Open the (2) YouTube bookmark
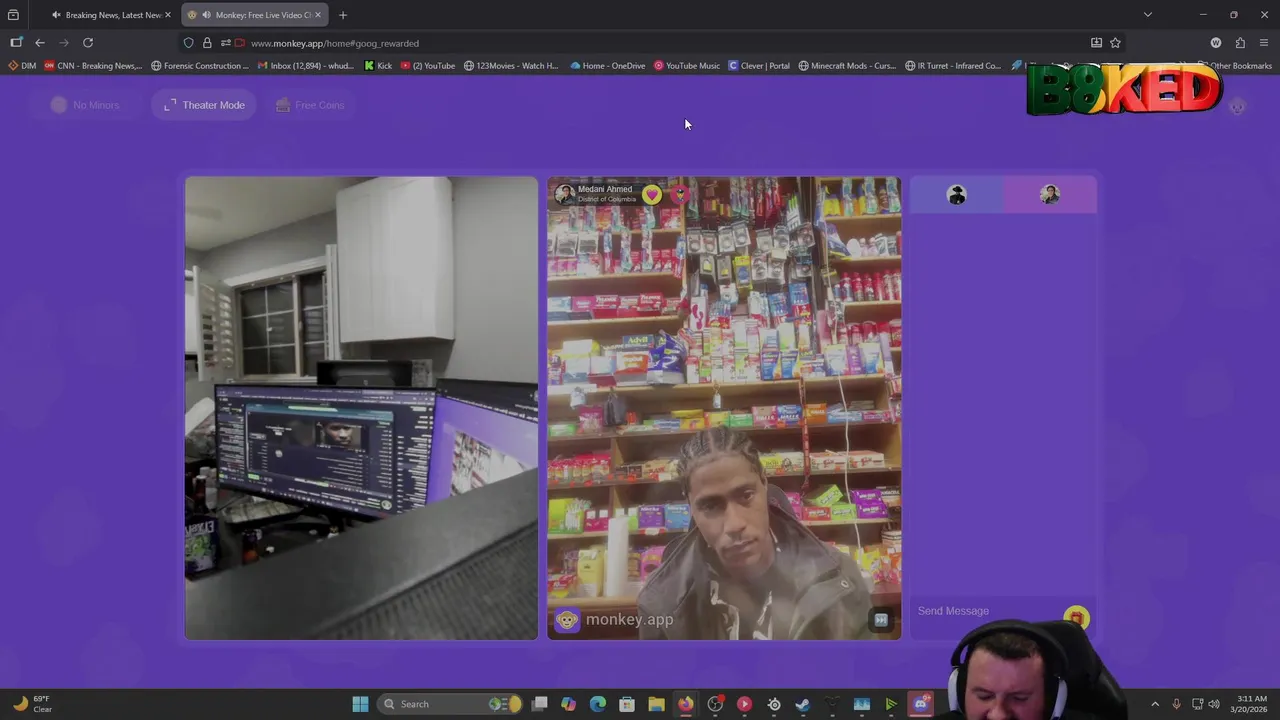 click(x=428, y=66)
